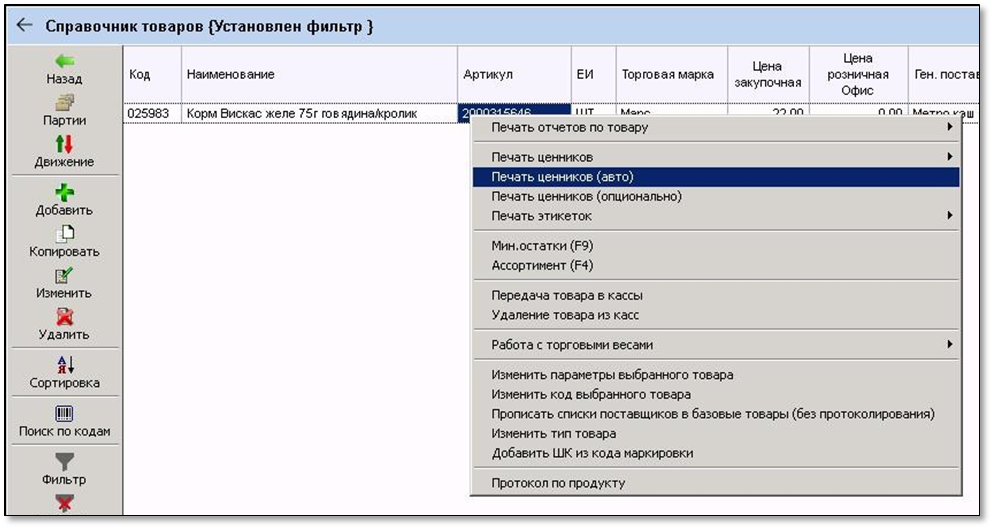Open Партии from the sidebar
Viewport: 993px width, 529px height.
(64, 103)
